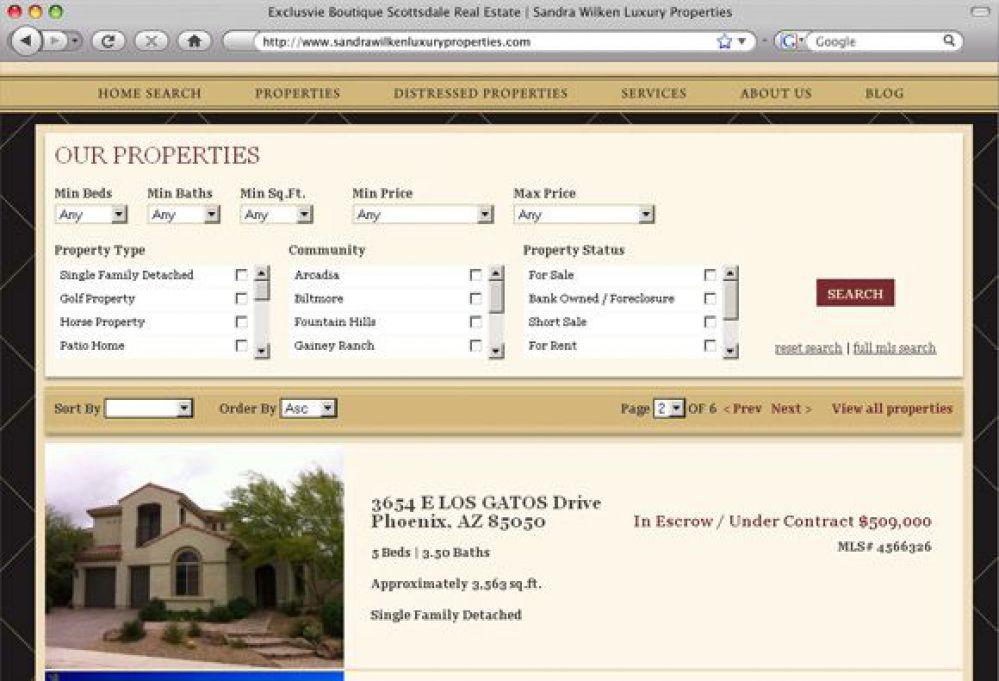Open the full mls search link
Screen dimensions: 999x681
tap(895, 348)
